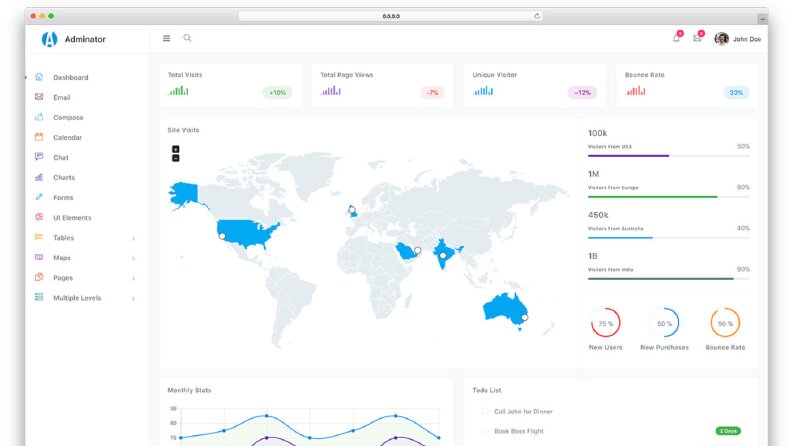Click John Doe's avatar picture
The width and height of the screenshot is (793, 446).
coord(721,38)
